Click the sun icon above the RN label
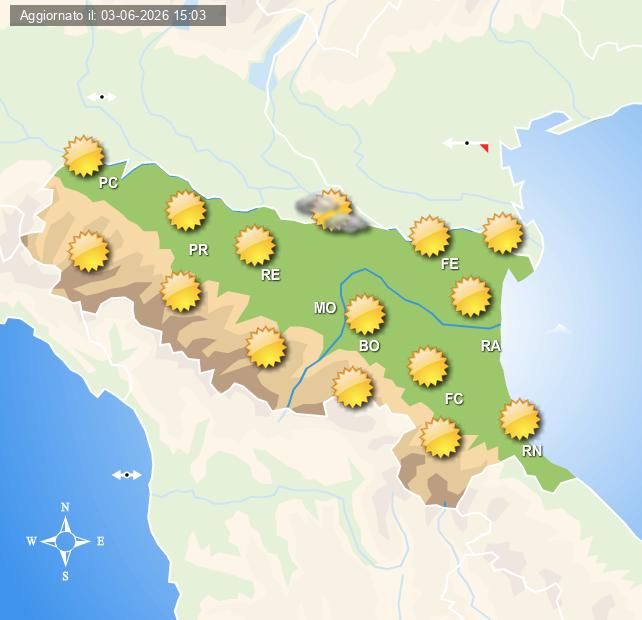642x620 pixels. (x=520, y=420)
